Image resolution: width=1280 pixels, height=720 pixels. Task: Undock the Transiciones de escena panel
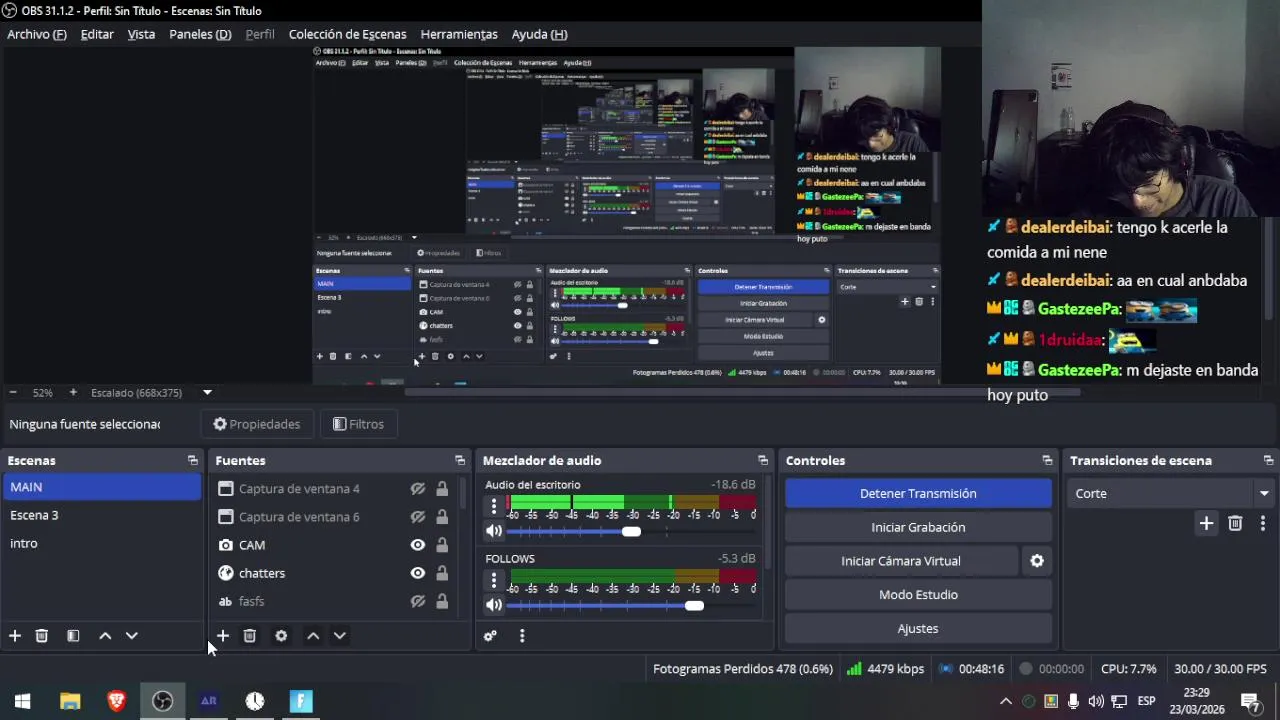point(1268,461)
